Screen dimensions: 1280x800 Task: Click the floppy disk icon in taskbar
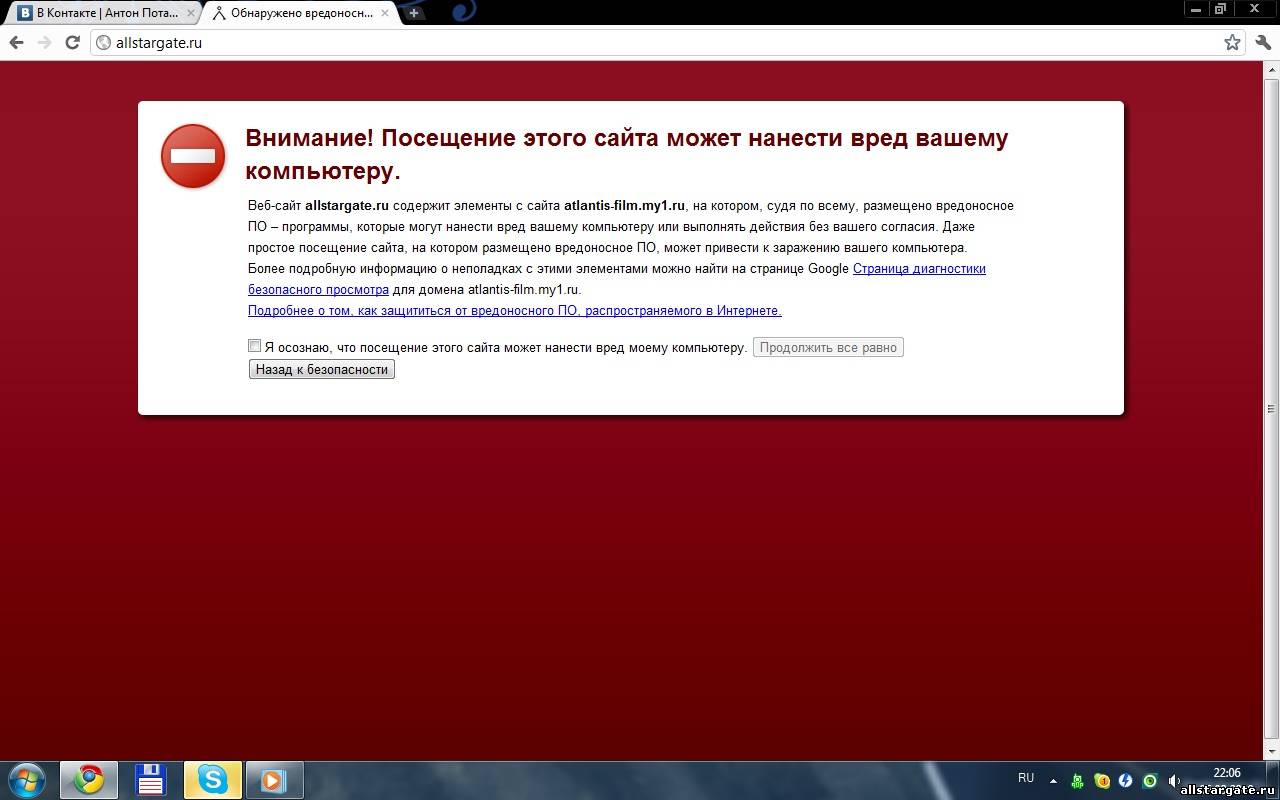point(150,779)
